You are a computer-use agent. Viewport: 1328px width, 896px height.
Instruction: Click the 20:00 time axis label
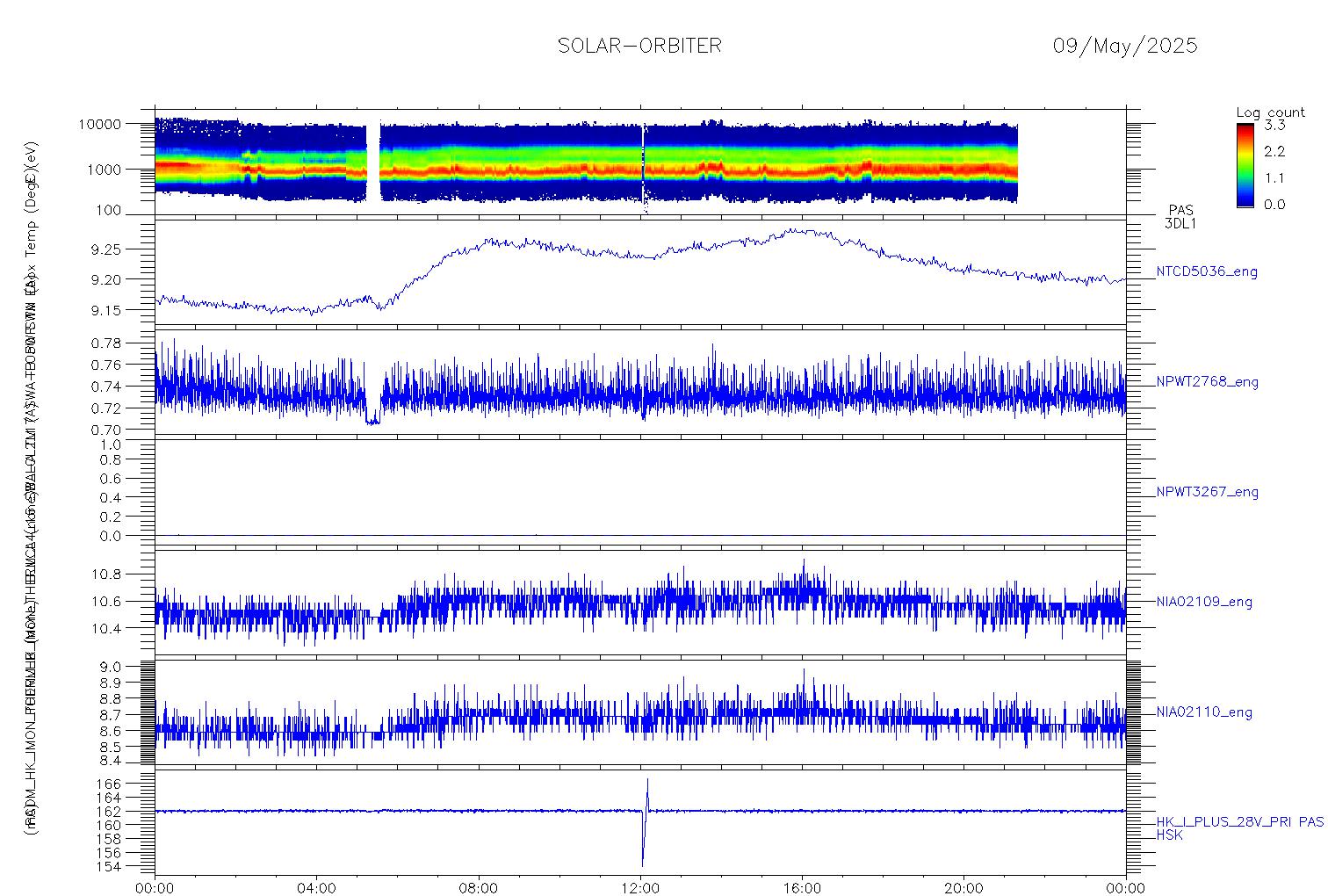click(964, 888)
